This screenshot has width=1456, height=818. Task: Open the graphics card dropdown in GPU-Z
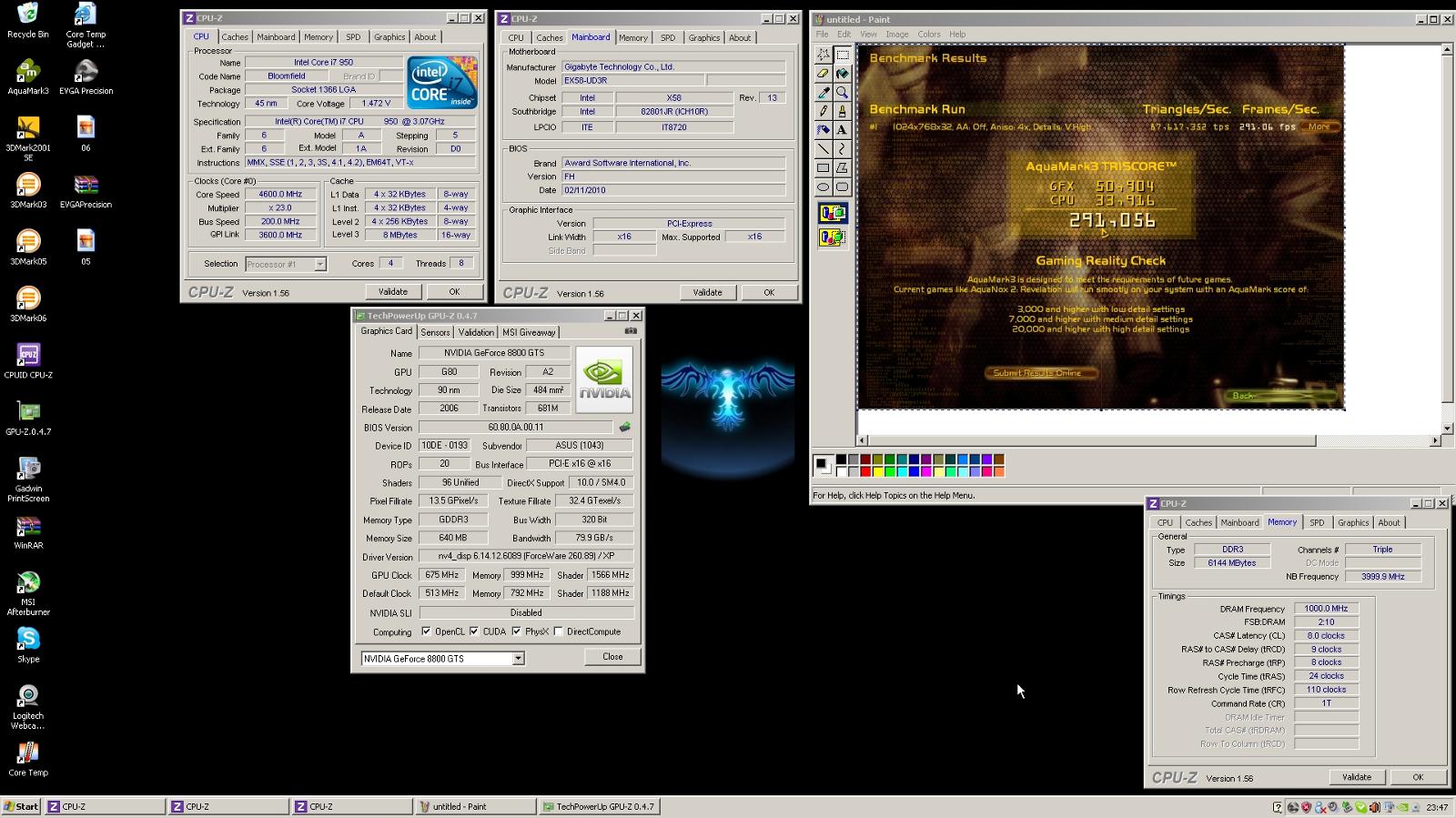518,659
